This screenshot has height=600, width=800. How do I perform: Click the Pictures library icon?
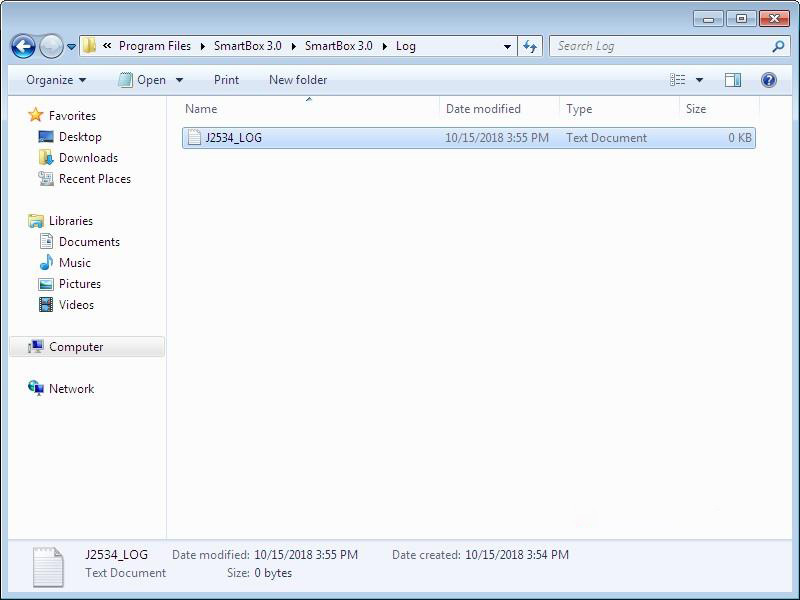pos(46,284)
